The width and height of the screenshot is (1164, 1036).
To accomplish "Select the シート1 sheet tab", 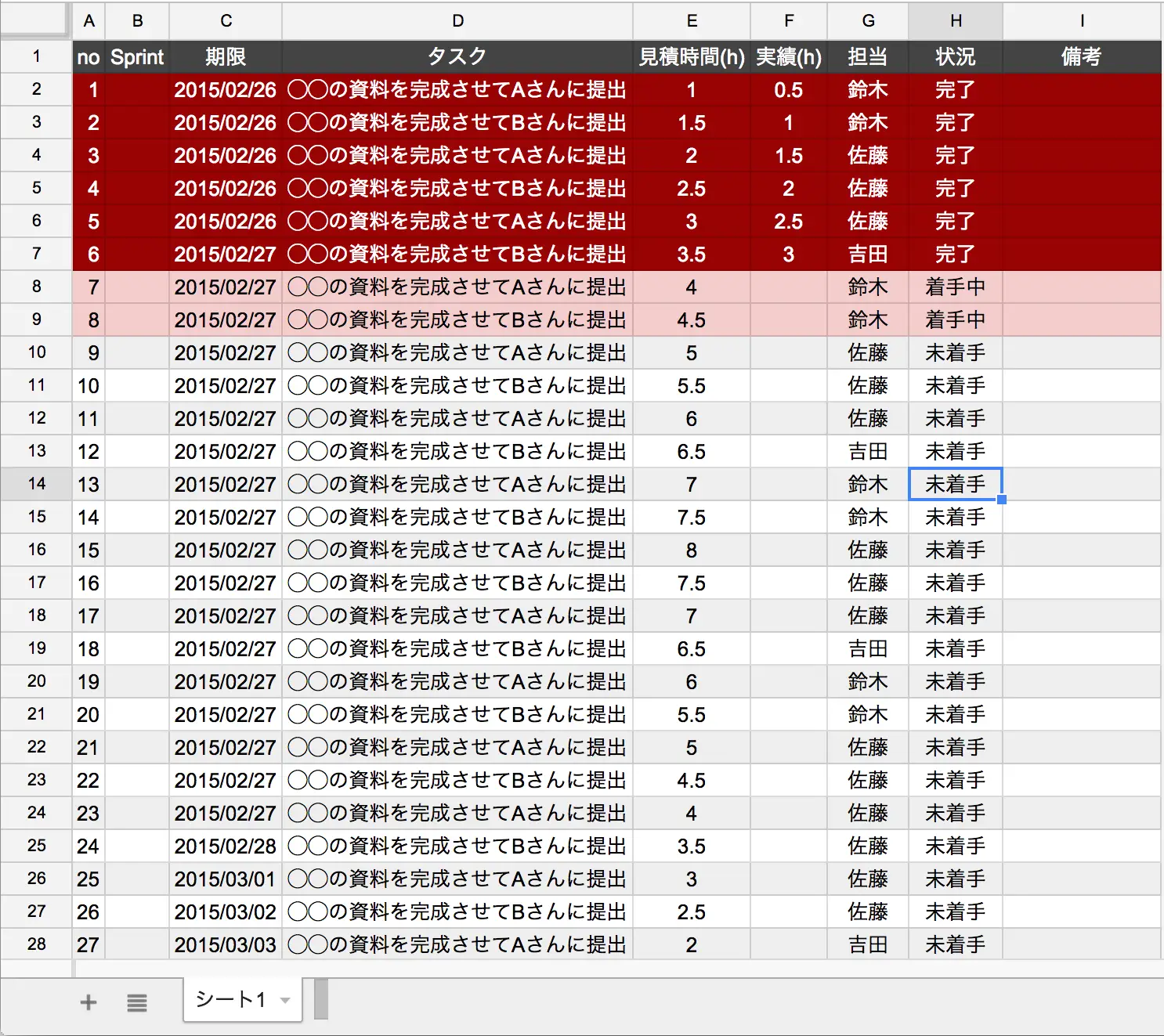I will [x=230, y=999].
